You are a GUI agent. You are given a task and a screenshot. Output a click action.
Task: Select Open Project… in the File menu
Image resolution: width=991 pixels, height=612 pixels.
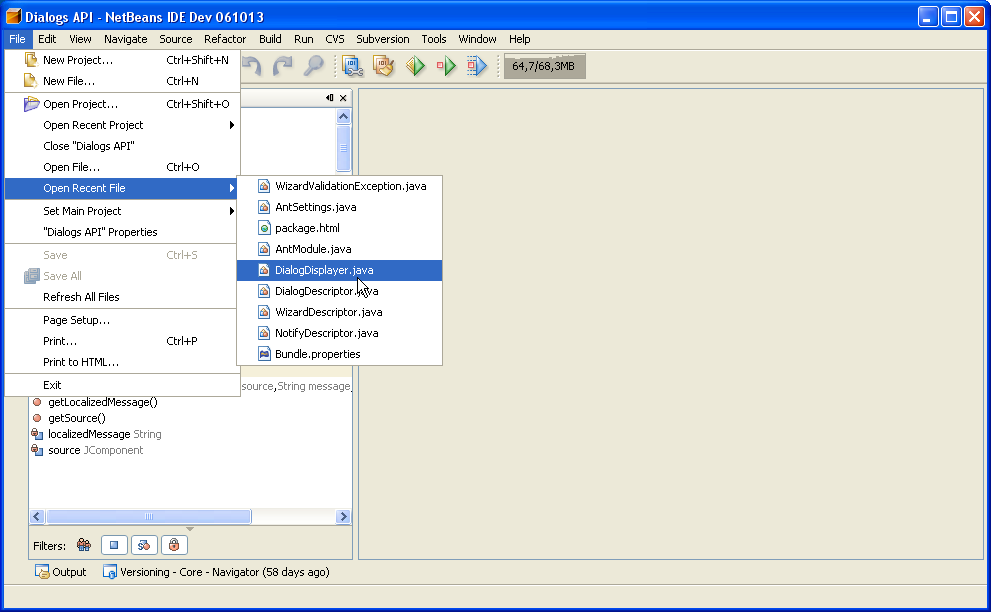[122, 104]
